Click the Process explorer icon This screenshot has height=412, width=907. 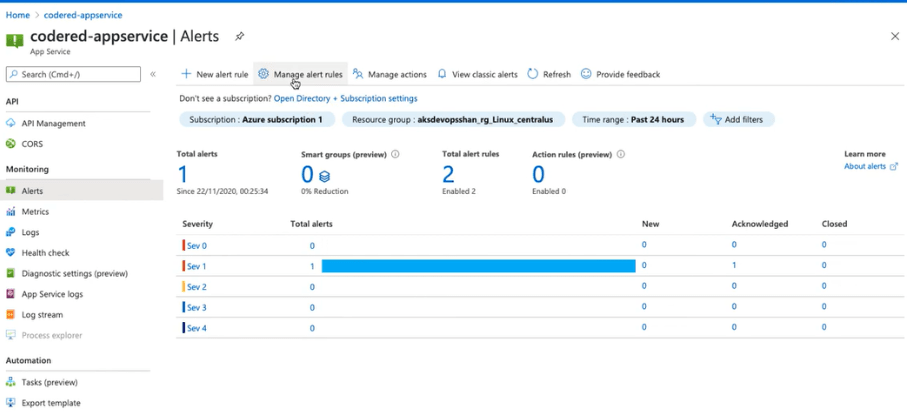click(10, 335)
